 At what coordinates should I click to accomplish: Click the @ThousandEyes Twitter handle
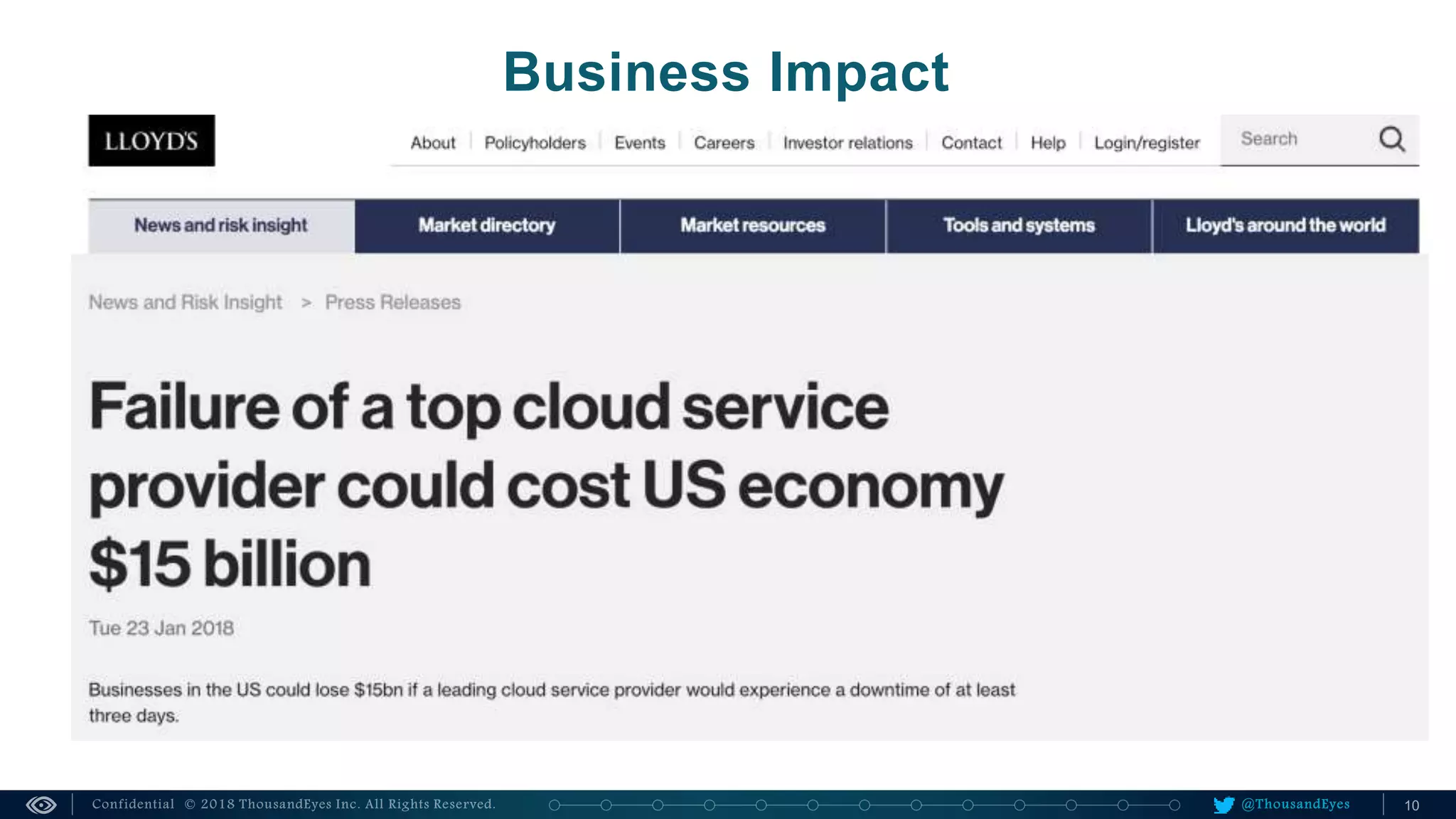click(1295, 804)
